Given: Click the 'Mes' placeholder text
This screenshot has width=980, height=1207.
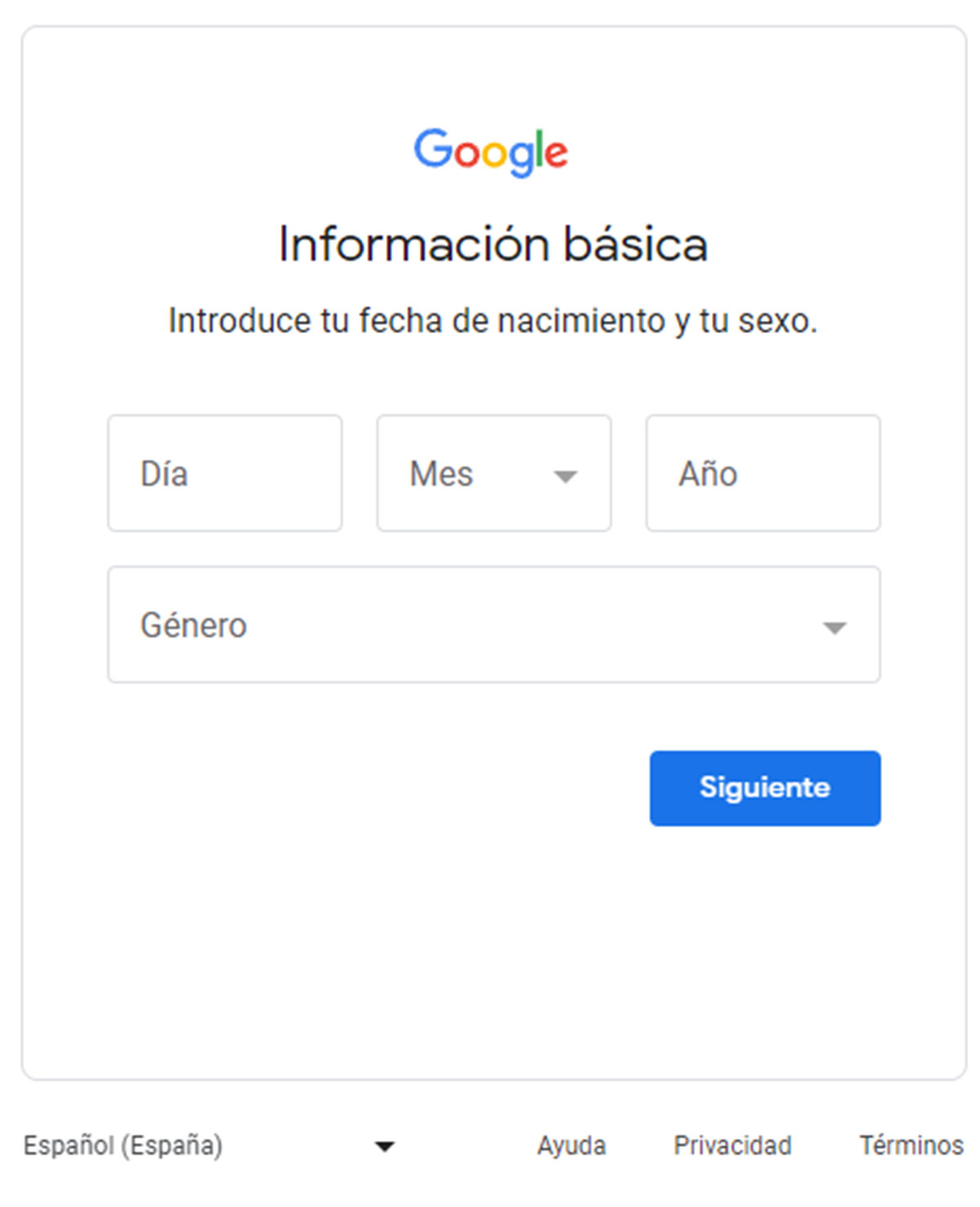Looking at the screenshot, I should (x=441, y=474).
